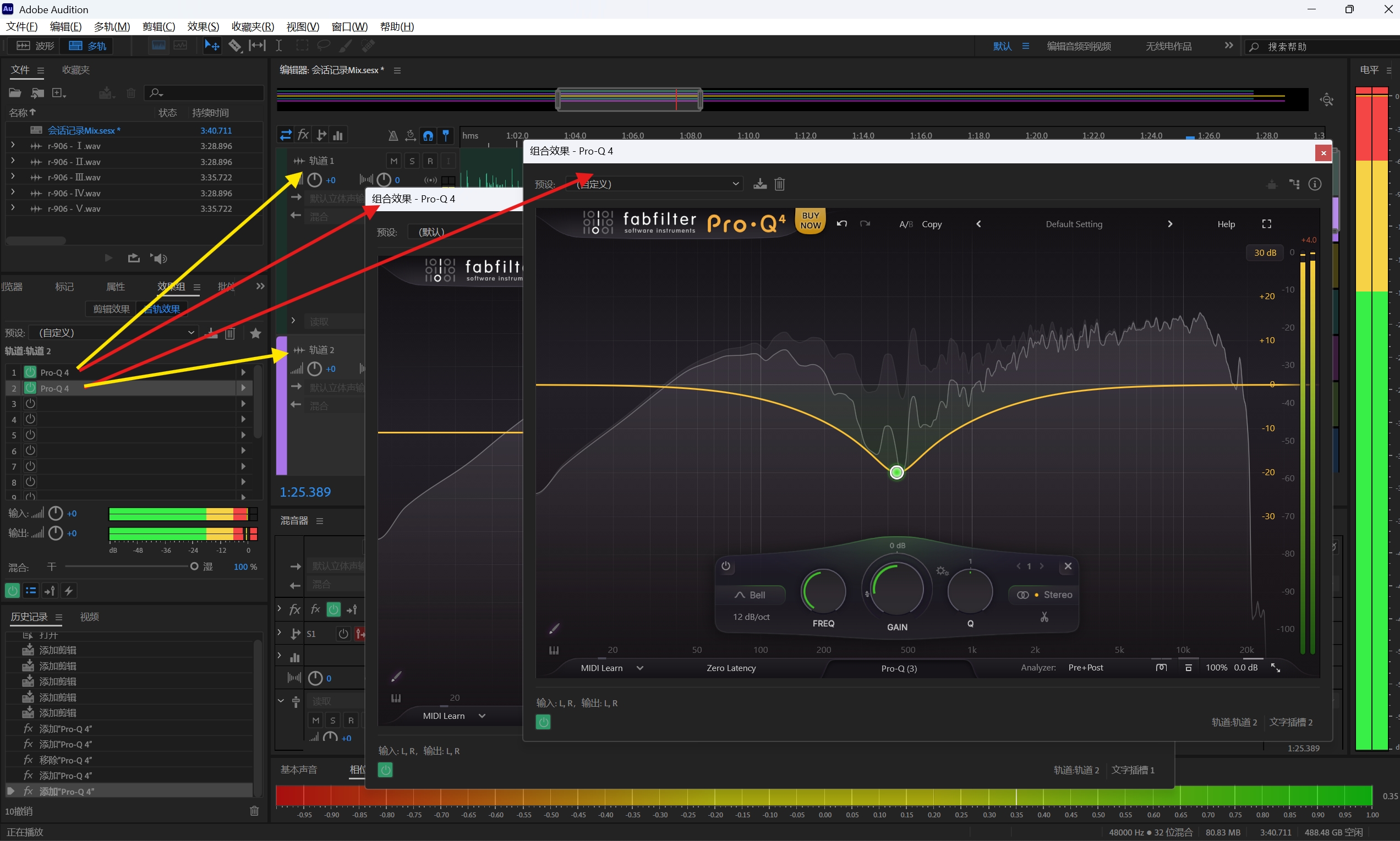Click the undo arrow in FabFilter Pro-Q

tap(842, 224)
